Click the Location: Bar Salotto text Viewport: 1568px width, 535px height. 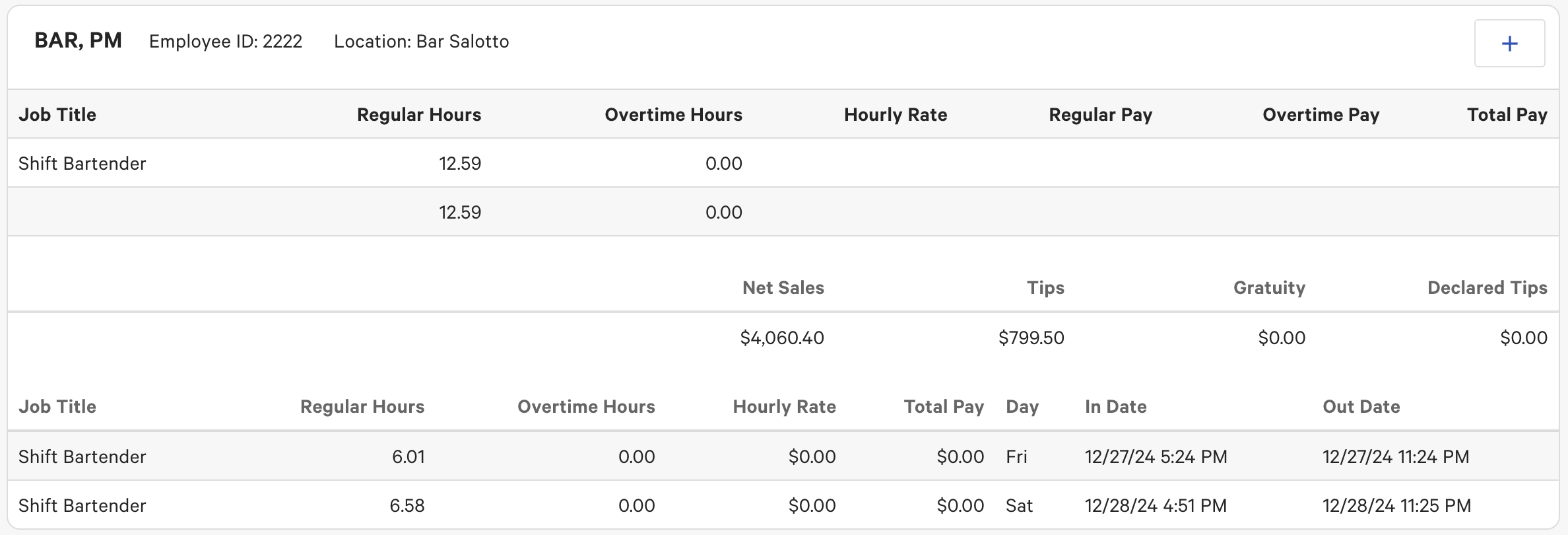click(421, 42)
